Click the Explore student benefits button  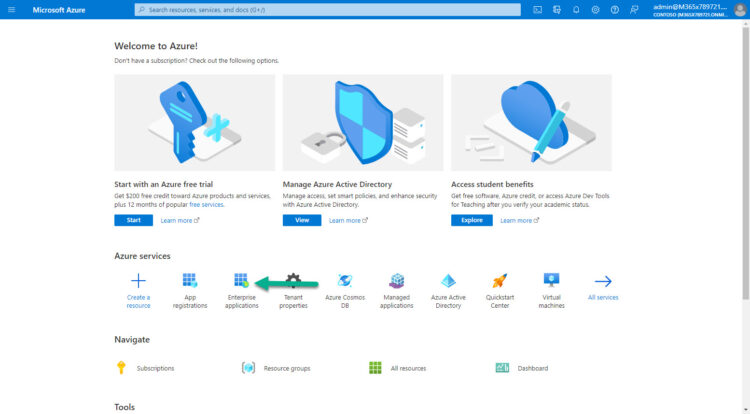pyautogui.click(x=472, y=220)
